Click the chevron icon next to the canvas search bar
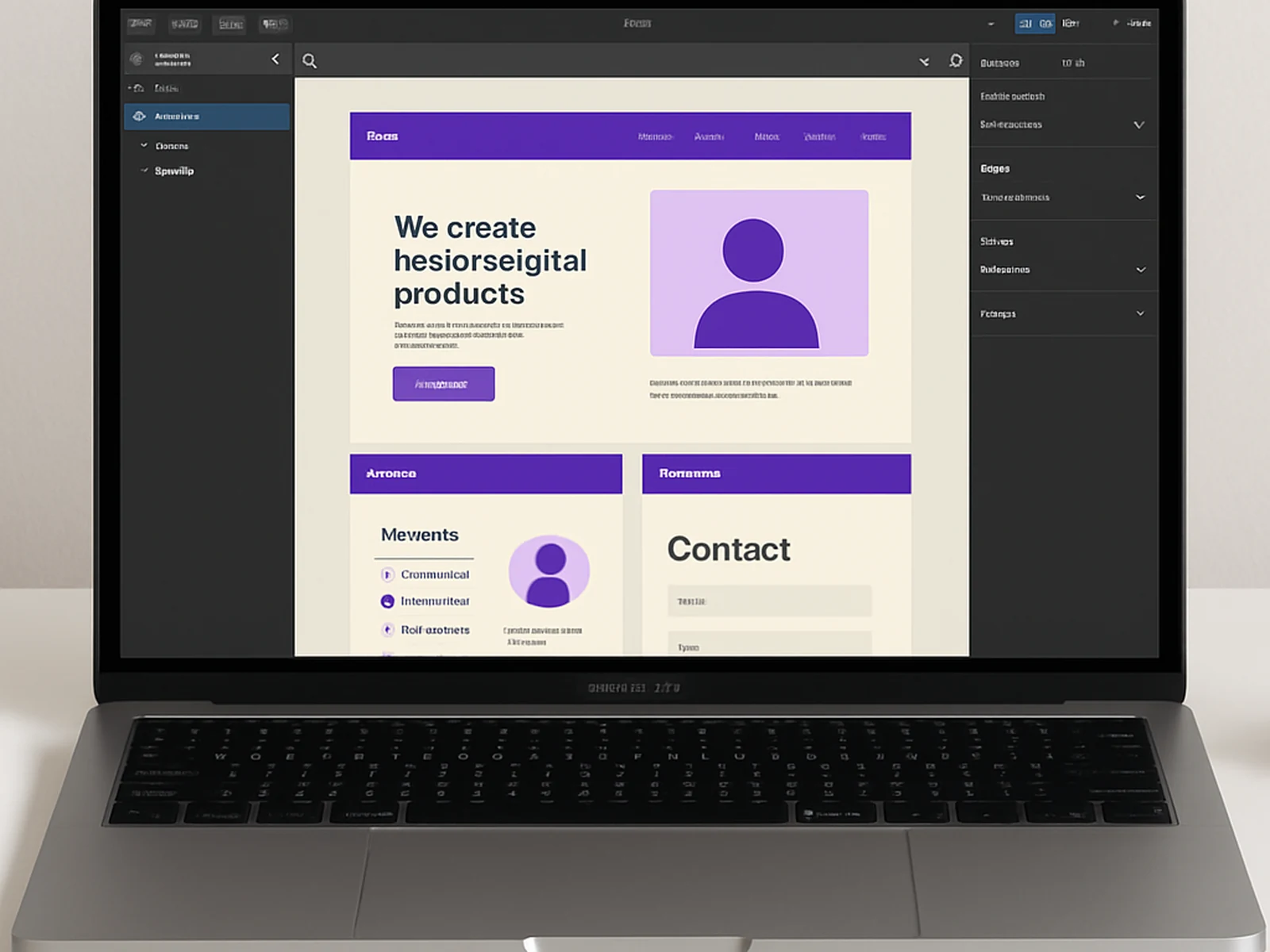Viewport: 1270px width, 952px height. (x=923, y=60)
